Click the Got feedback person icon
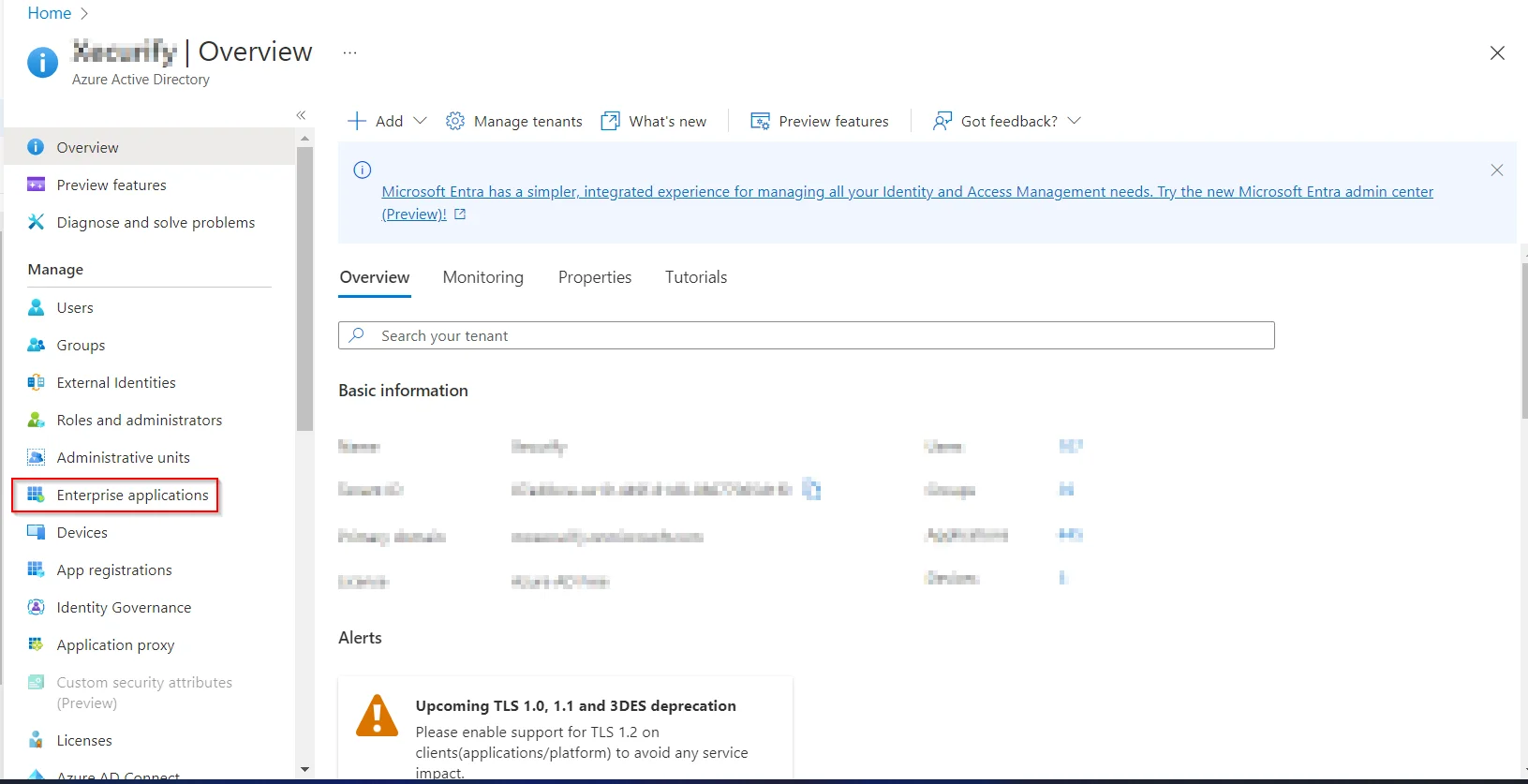Image resolution: width=1528 pixels, height=784 pixels. (x=942, y=121)
